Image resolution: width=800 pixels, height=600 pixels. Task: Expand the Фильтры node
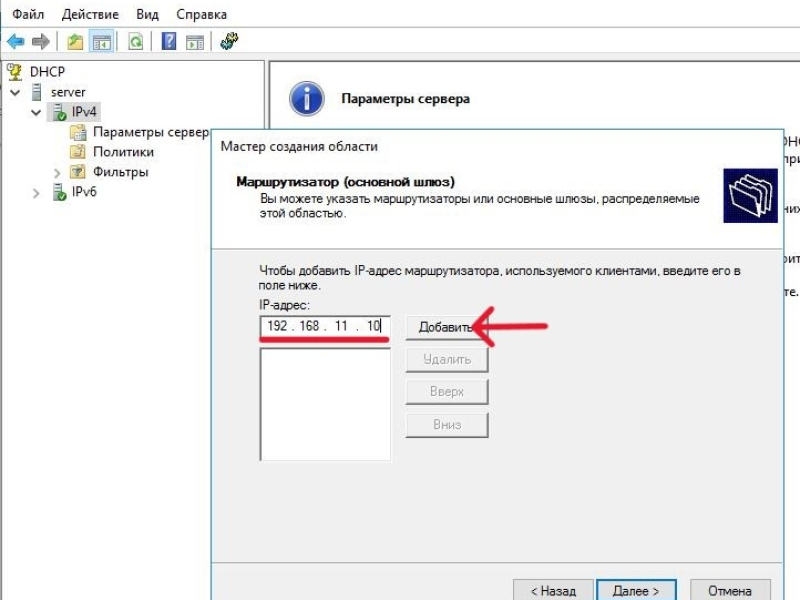point(57,173)
